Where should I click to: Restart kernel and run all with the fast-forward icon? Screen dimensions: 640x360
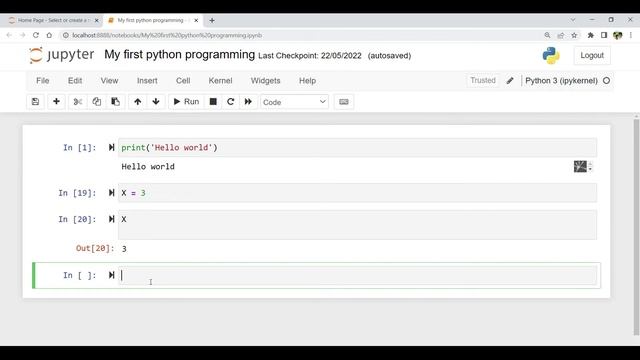click(x=248, y=102)
